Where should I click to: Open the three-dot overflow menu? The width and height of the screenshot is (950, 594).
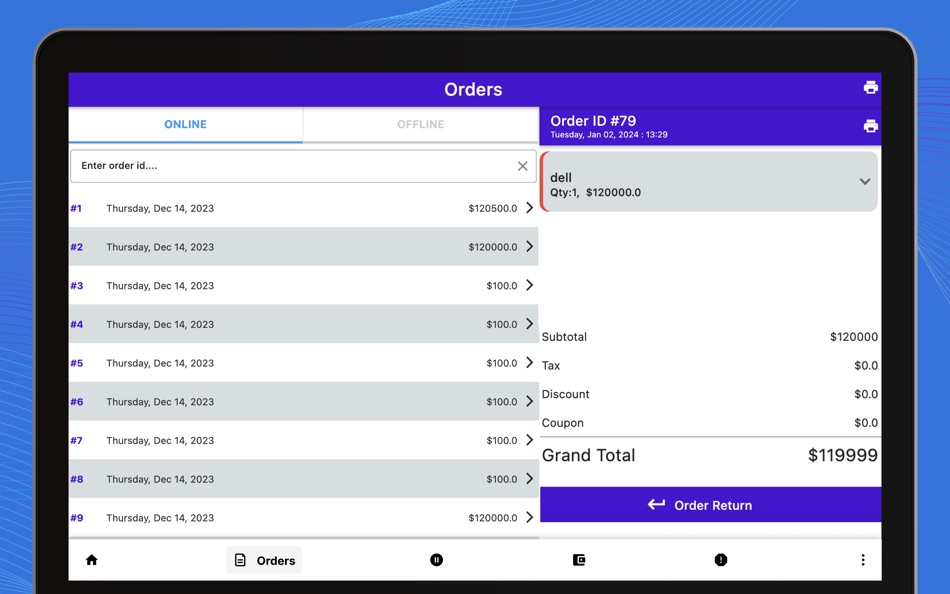(x=863, y=560)
